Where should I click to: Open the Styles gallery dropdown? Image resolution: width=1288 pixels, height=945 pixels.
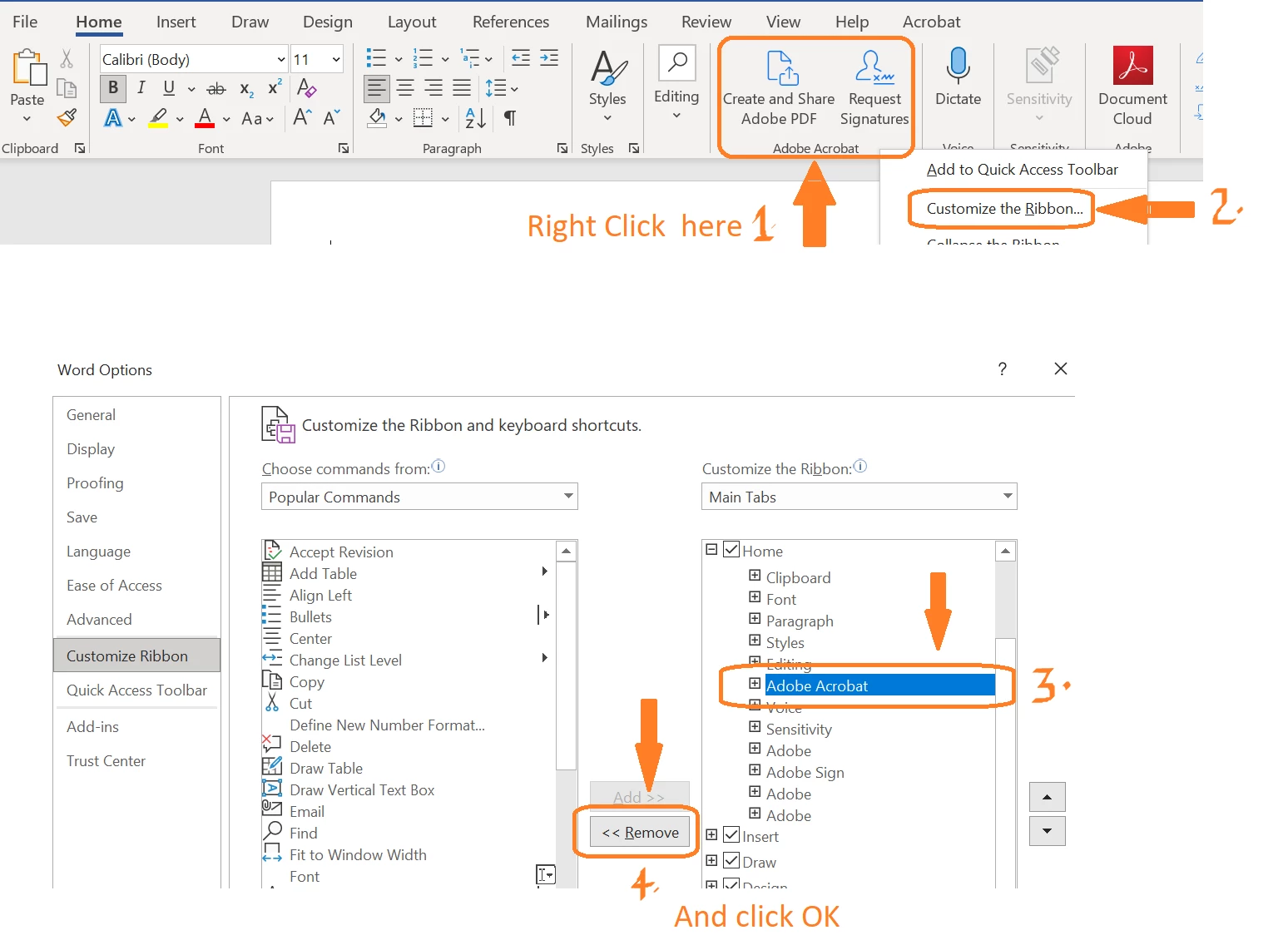coord(607,117)
